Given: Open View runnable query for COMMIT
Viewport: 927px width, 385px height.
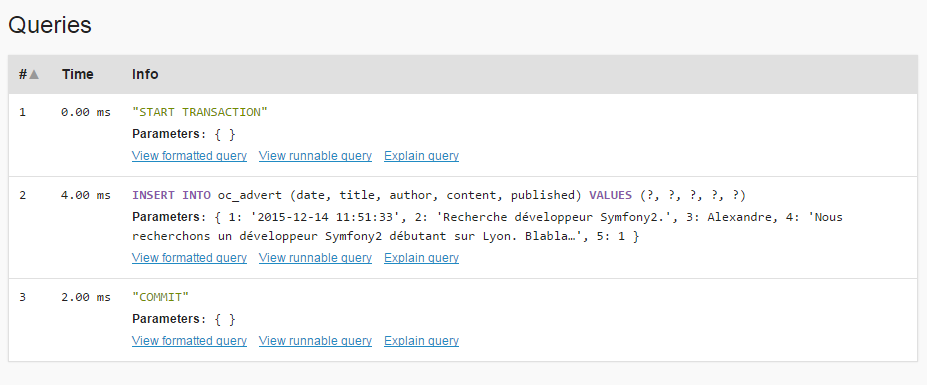Looking at the screenshot, I should 315,341.
